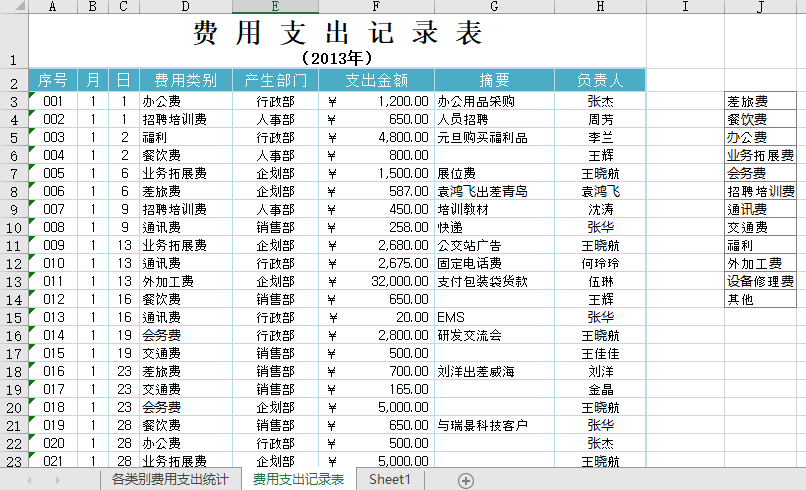Image resolution: width=806 pixels, height=490 pixels.
Task: Switch to the 各类别费用支出统计 sheet tab
Action: [169, 480]
